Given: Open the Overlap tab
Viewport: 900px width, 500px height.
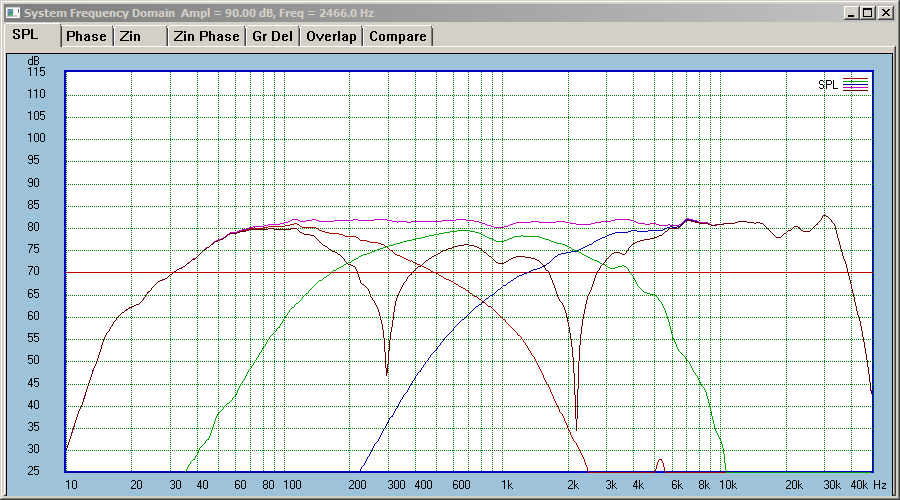Looking at the screenshot, I should [331, 37].
